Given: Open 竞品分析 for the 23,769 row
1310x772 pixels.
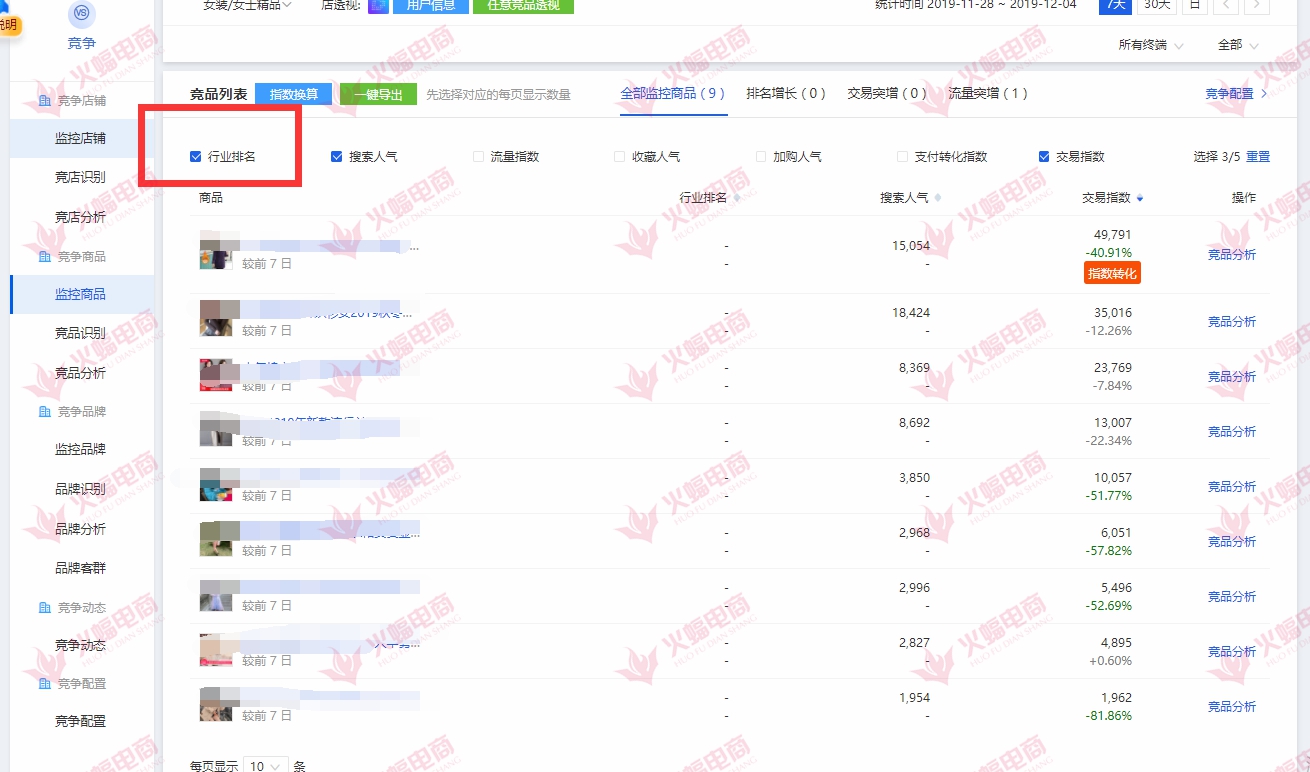Looking at the screenshot, I should point(1231,377).
